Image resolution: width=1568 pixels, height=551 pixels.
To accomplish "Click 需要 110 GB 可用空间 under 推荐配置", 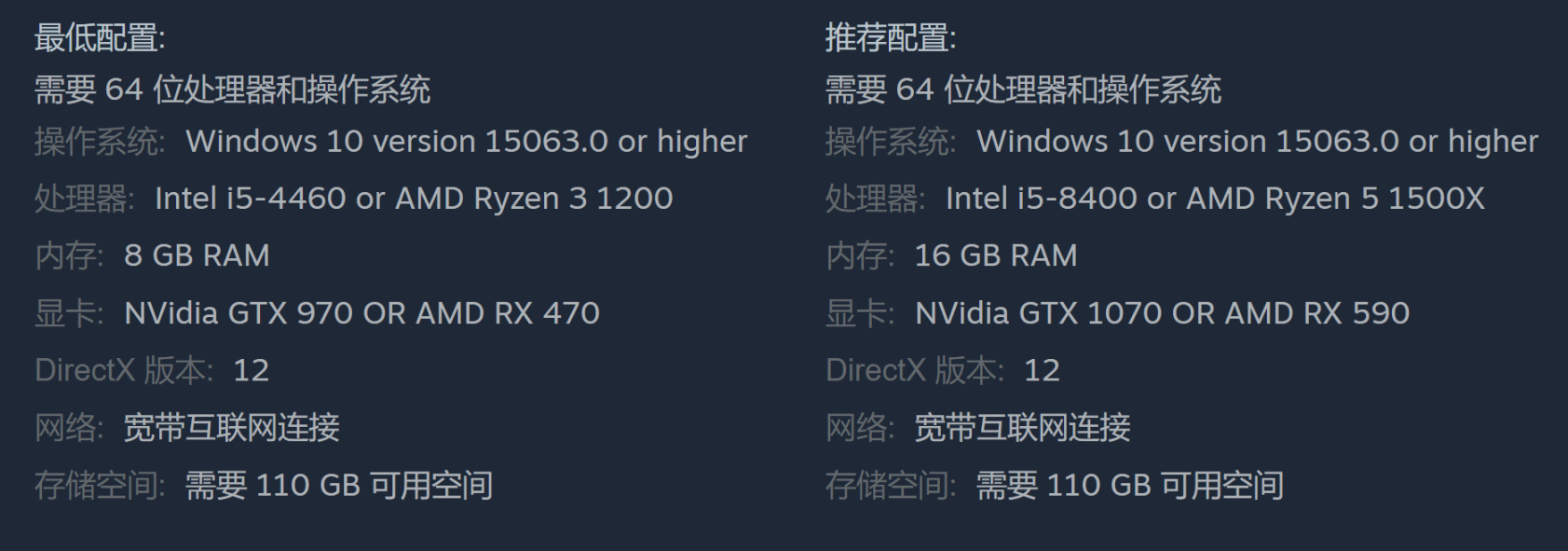I will (1129, 486).
